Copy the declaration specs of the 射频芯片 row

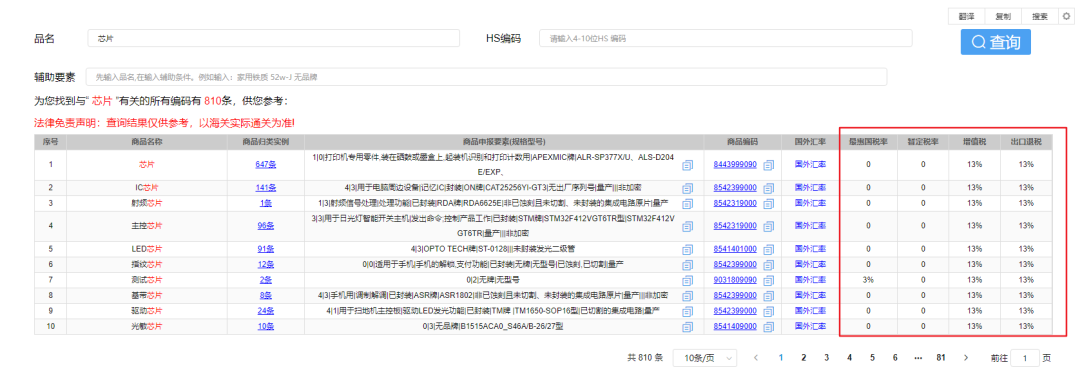click(x=687, y=203)
